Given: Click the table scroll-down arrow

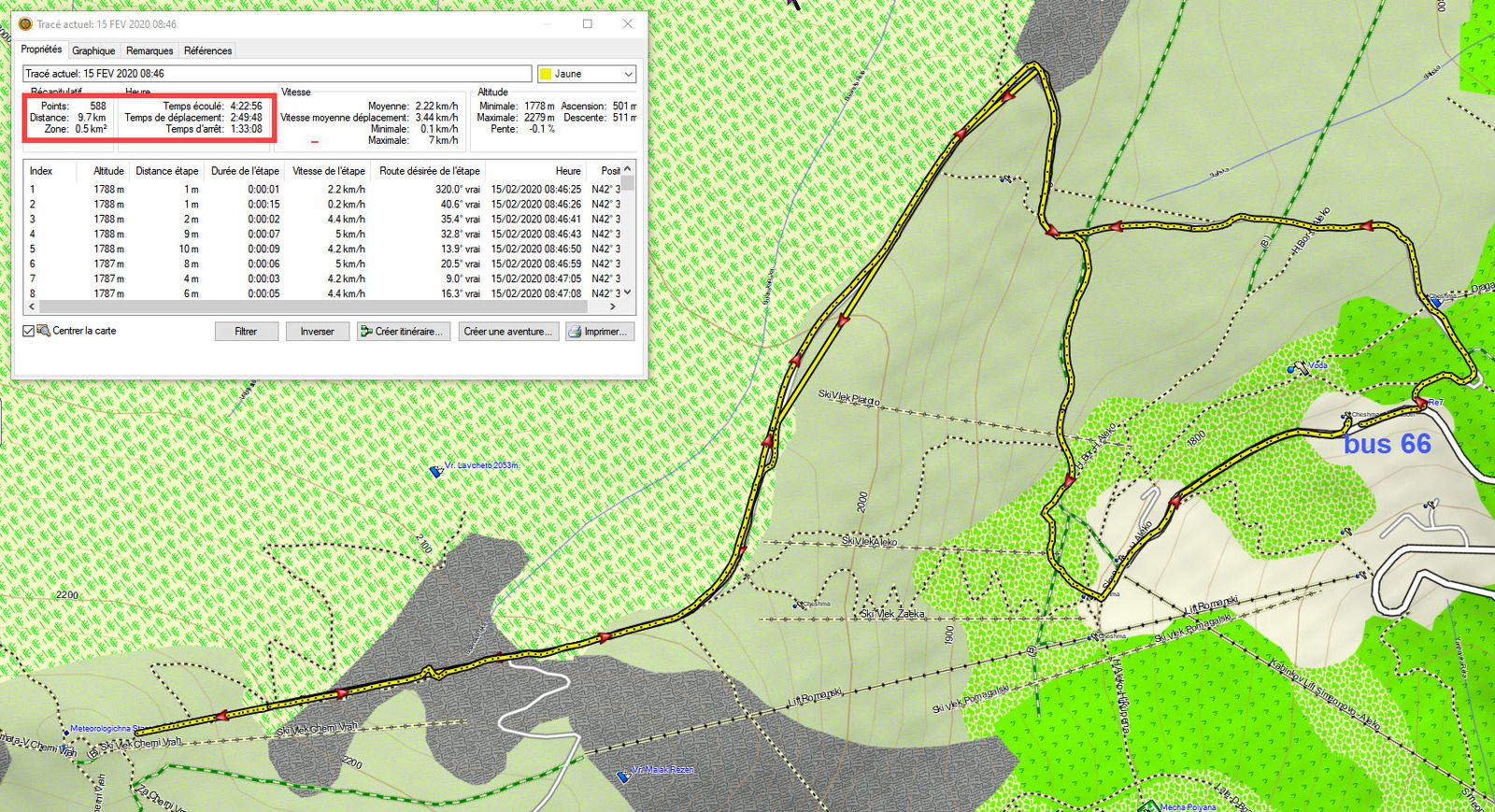Looking at the screenshot, I should [628, 292].
